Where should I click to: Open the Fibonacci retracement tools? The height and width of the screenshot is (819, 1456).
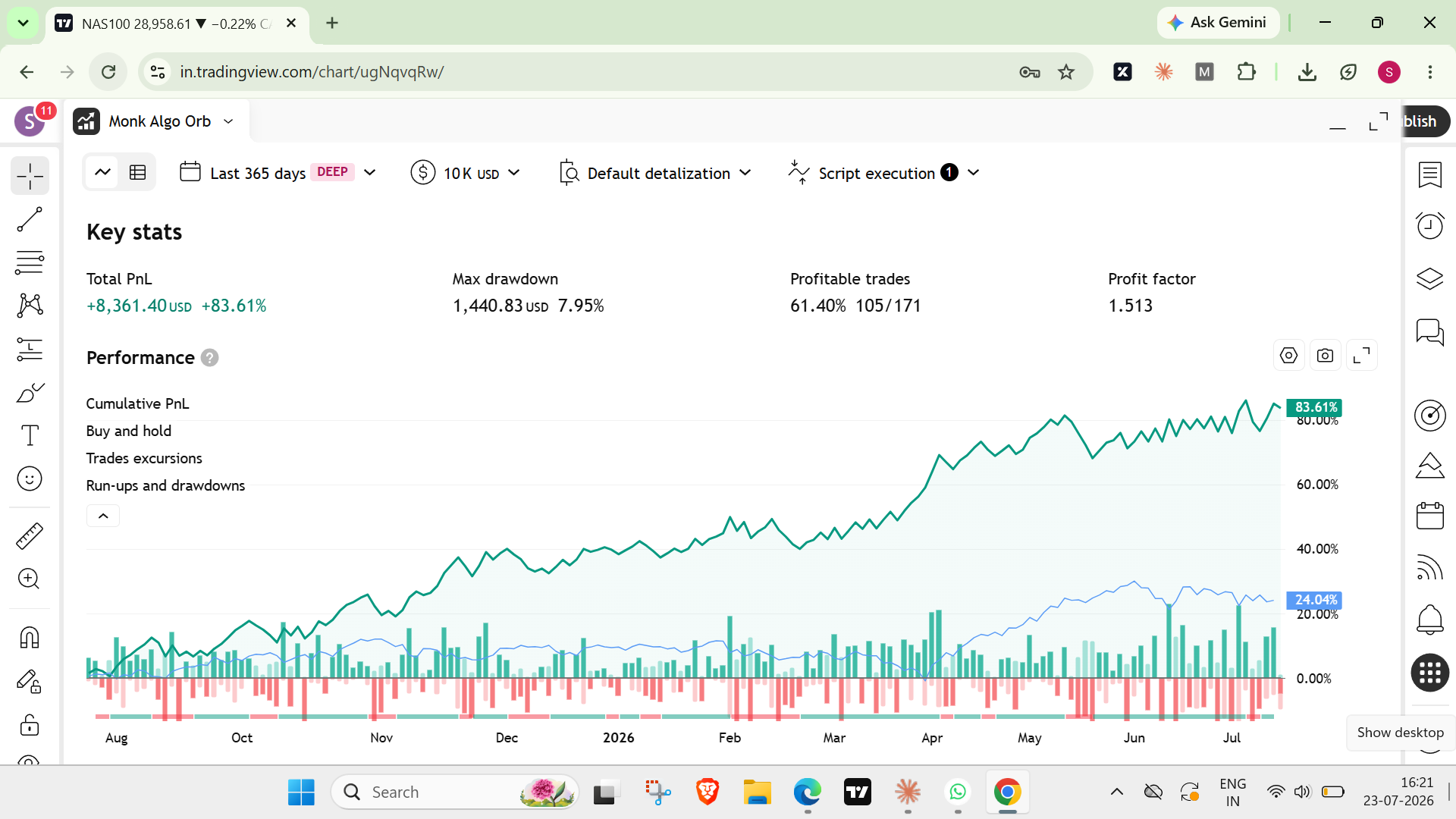pyautogui.click(x=30, y=262)
